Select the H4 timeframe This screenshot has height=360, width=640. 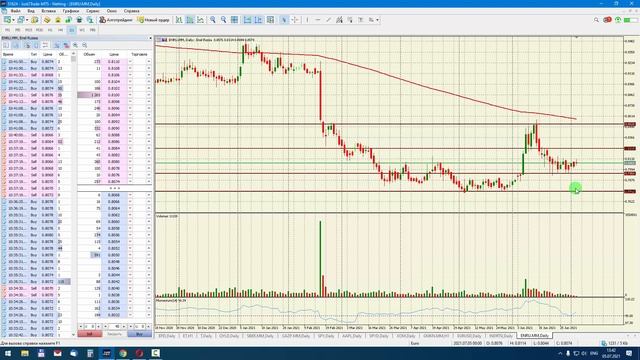[60, 30]
